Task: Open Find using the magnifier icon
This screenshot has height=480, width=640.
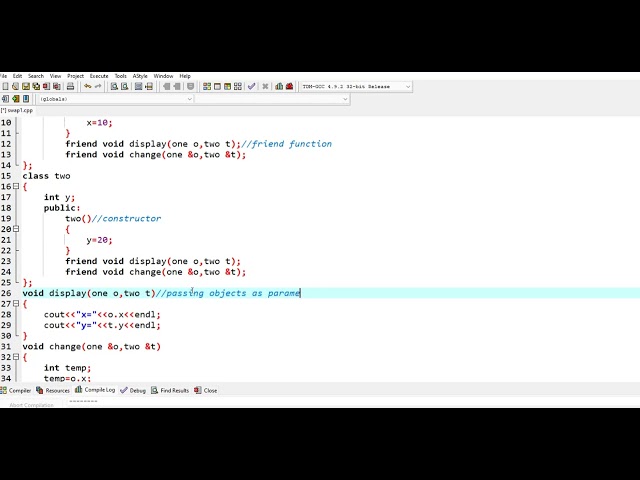Action: [x=114, y=87]
